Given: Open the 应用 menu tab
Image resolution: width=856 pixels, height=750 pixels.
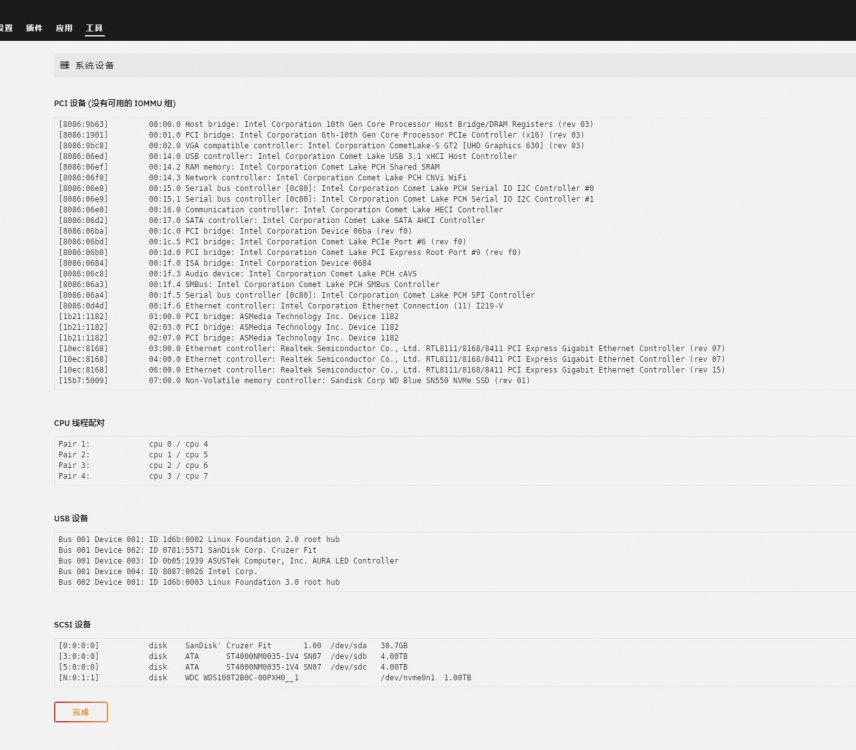Looking at the screenshot, I should (x=64, y=28).
